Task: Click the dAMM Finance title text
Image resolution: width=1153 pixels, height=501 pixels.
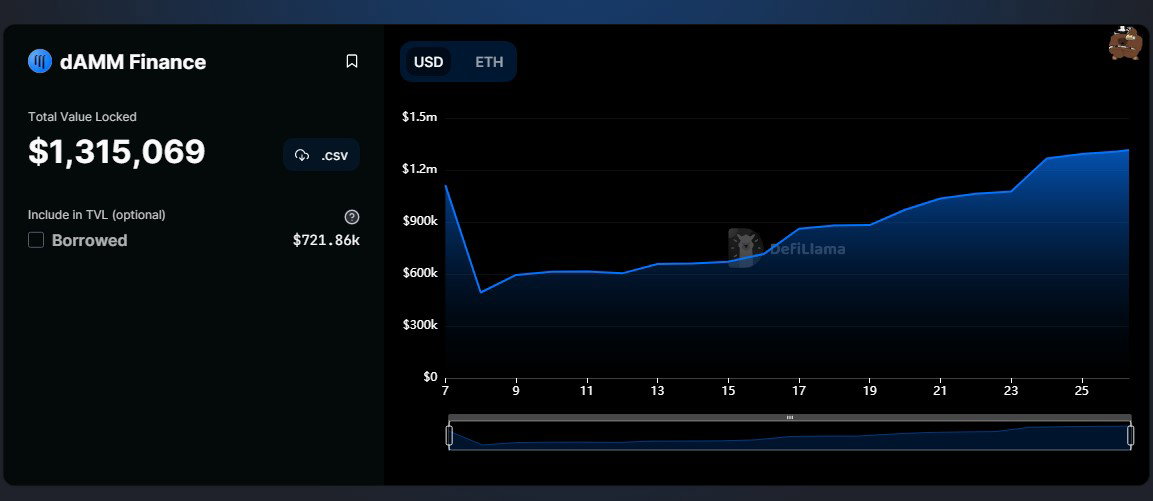Action: click(x=133, y=62)
